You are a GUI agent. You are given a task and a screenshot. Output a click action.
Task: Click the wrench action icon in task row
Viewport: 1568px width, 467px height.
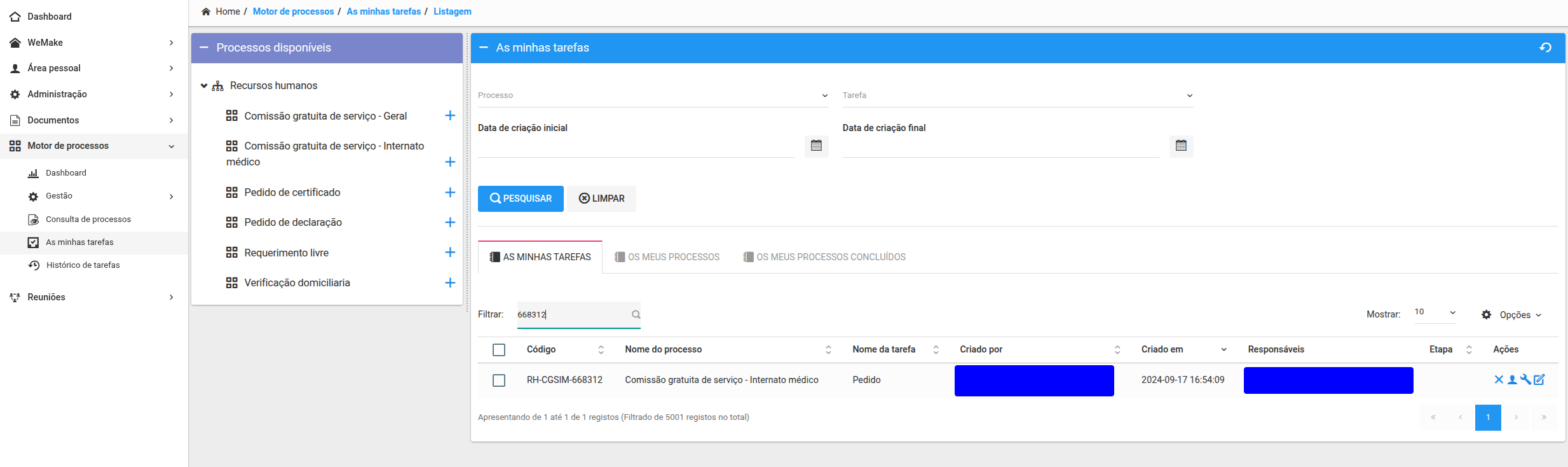[1525, 380]
